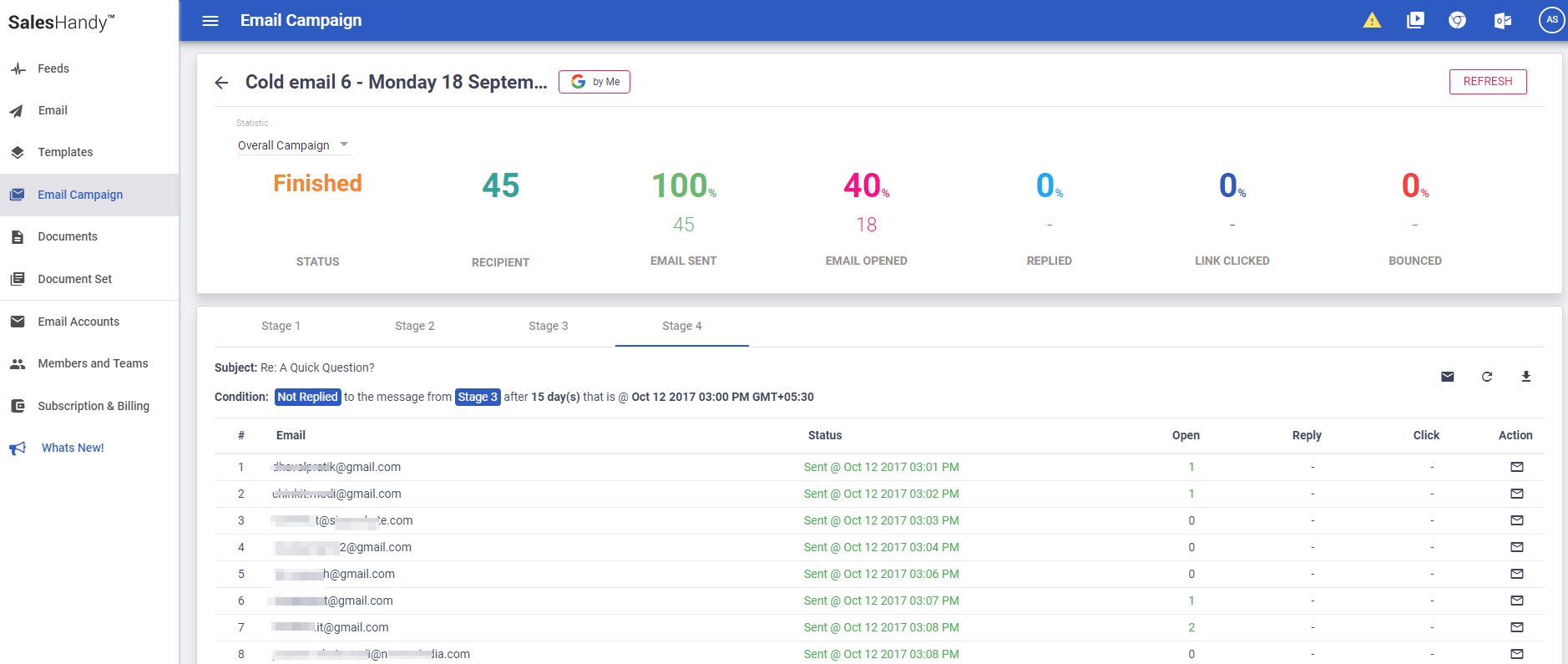The height and width of the screenshot is (664, 1568).
Task: Click the hamburger menu icon
Action: pyautogui.click(x=210, y=21)
